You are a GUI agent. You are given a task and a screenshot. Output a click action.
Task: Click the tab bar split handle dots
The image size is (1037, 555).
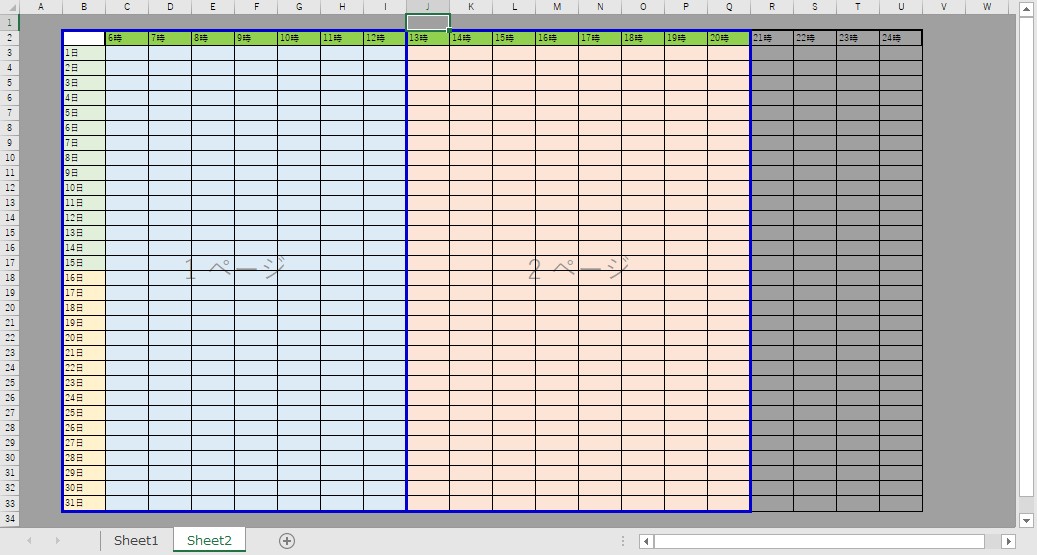click(x=623, y=541)
